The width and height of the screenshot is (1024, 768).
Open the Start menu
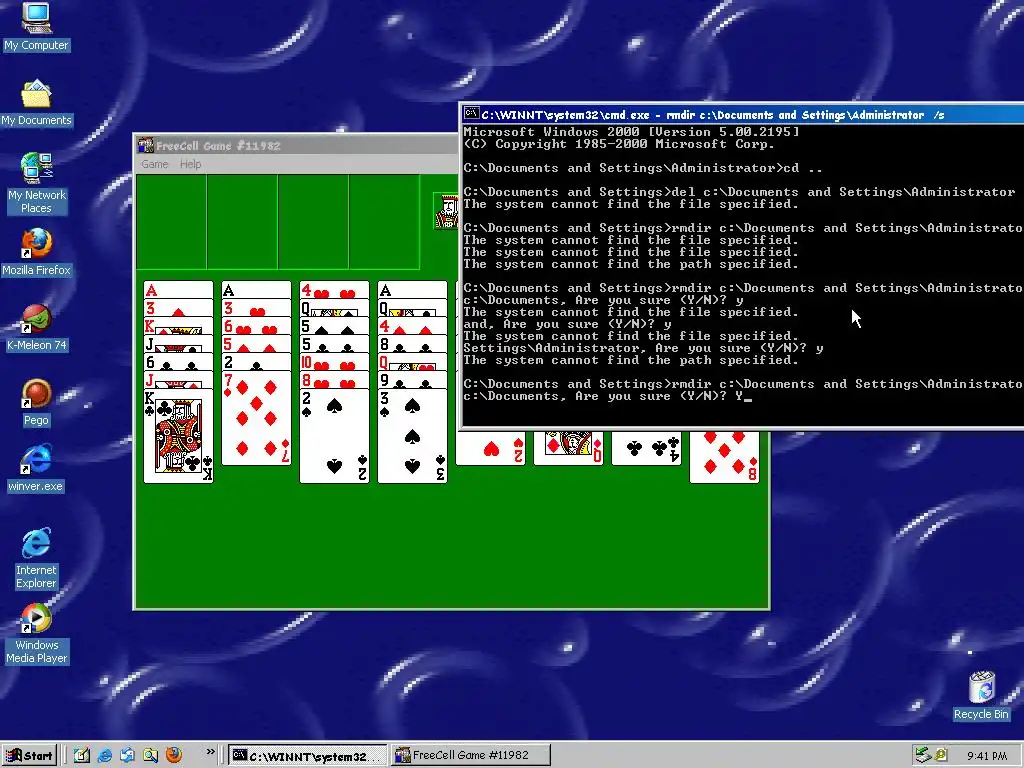tap(29, 756)
